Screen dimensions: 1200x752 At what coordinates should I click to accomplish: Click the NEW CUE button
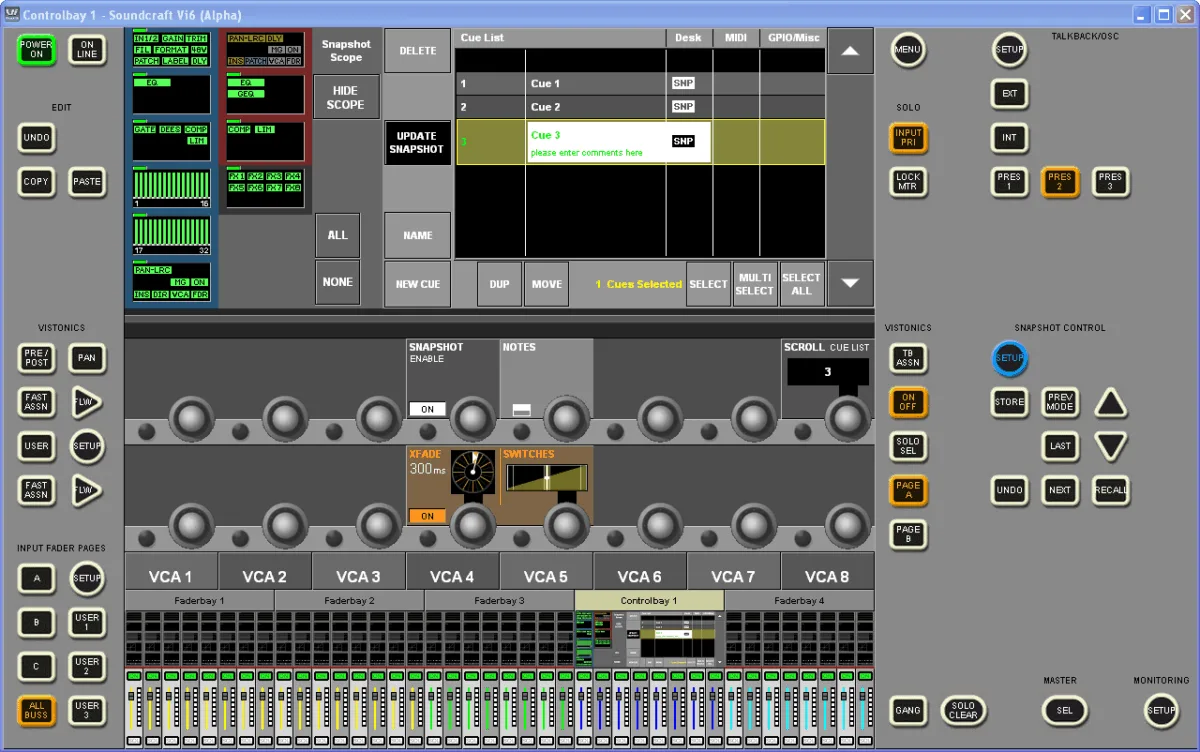click(x=417, y=284)
